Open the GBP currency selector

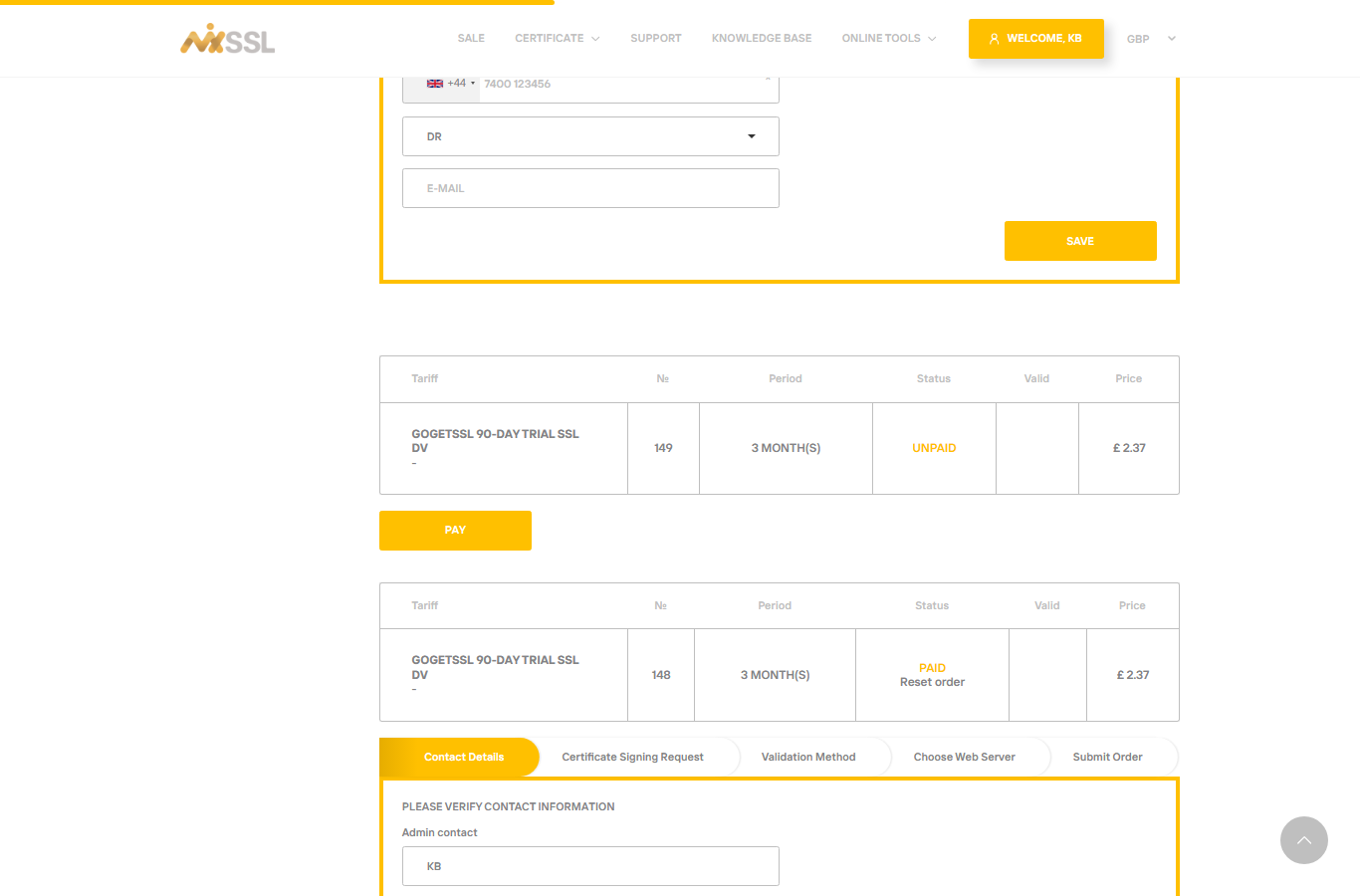coord(1151,39)
